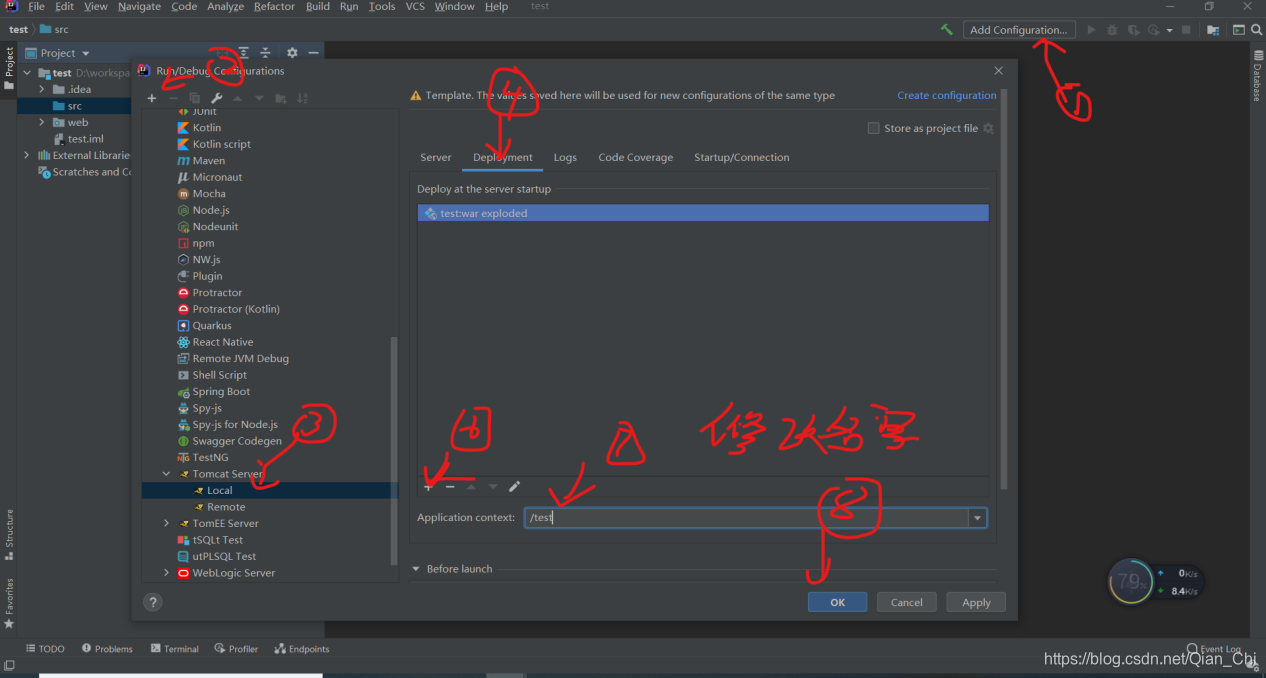Expand the web folder in the Project tree

(x=42, y=122)
